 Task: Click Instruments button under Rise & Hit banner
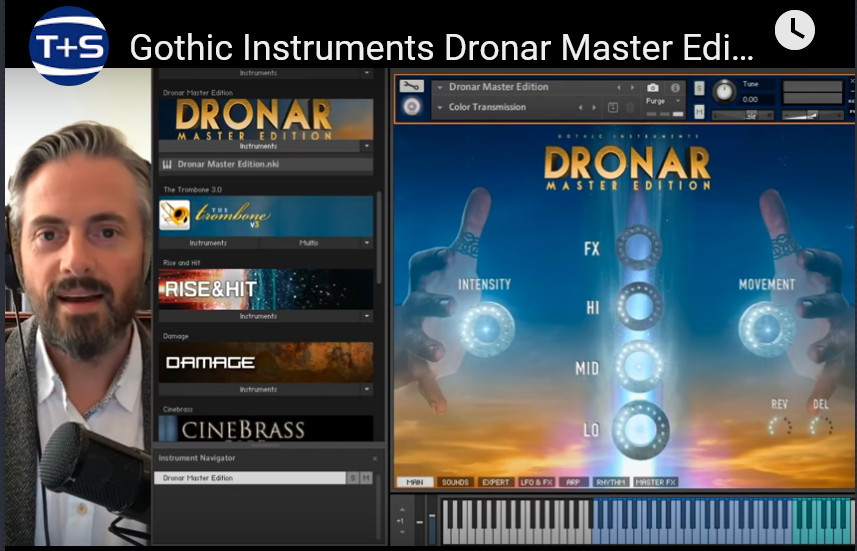pyautogui.click(x=259, y=316)
